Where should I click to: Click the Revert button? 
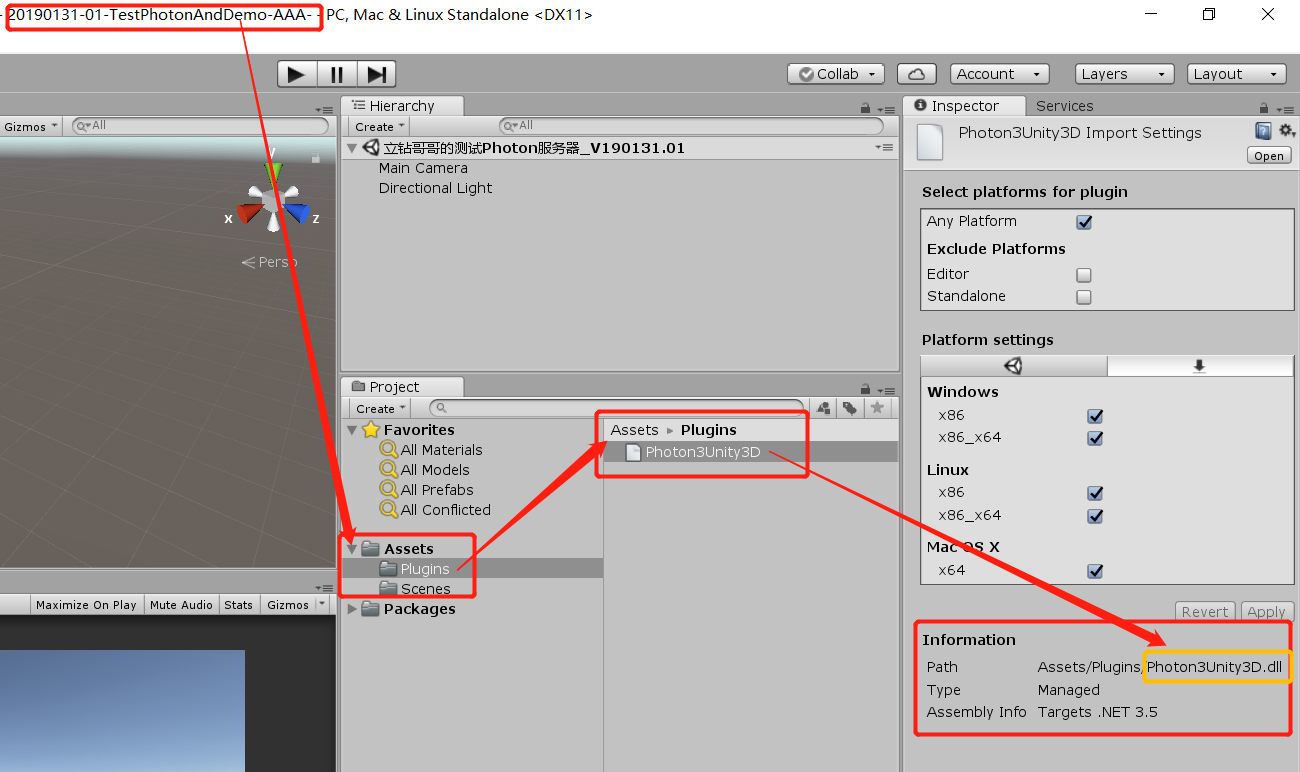point(1205,612)
